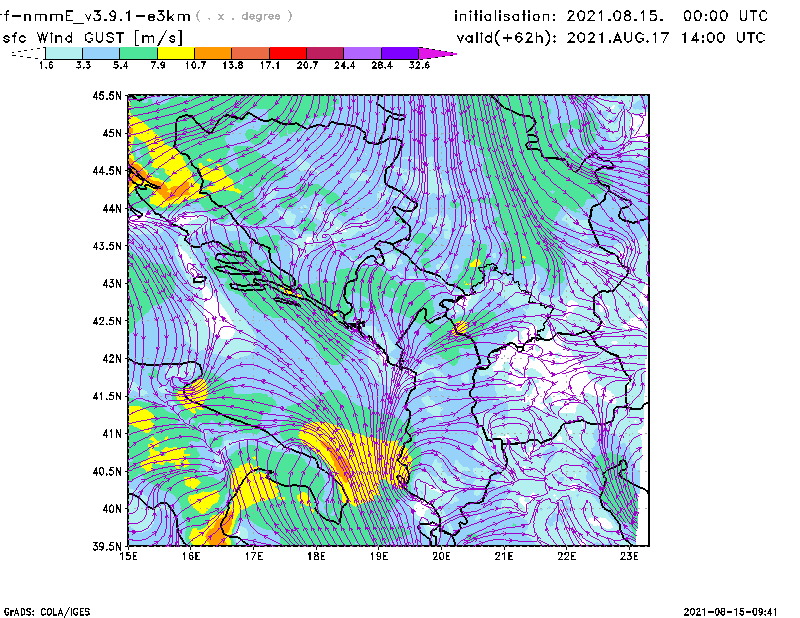Click the 41N latitude label
The height and width of the screenshot is (618, 800).
click(x=112, y=434)
